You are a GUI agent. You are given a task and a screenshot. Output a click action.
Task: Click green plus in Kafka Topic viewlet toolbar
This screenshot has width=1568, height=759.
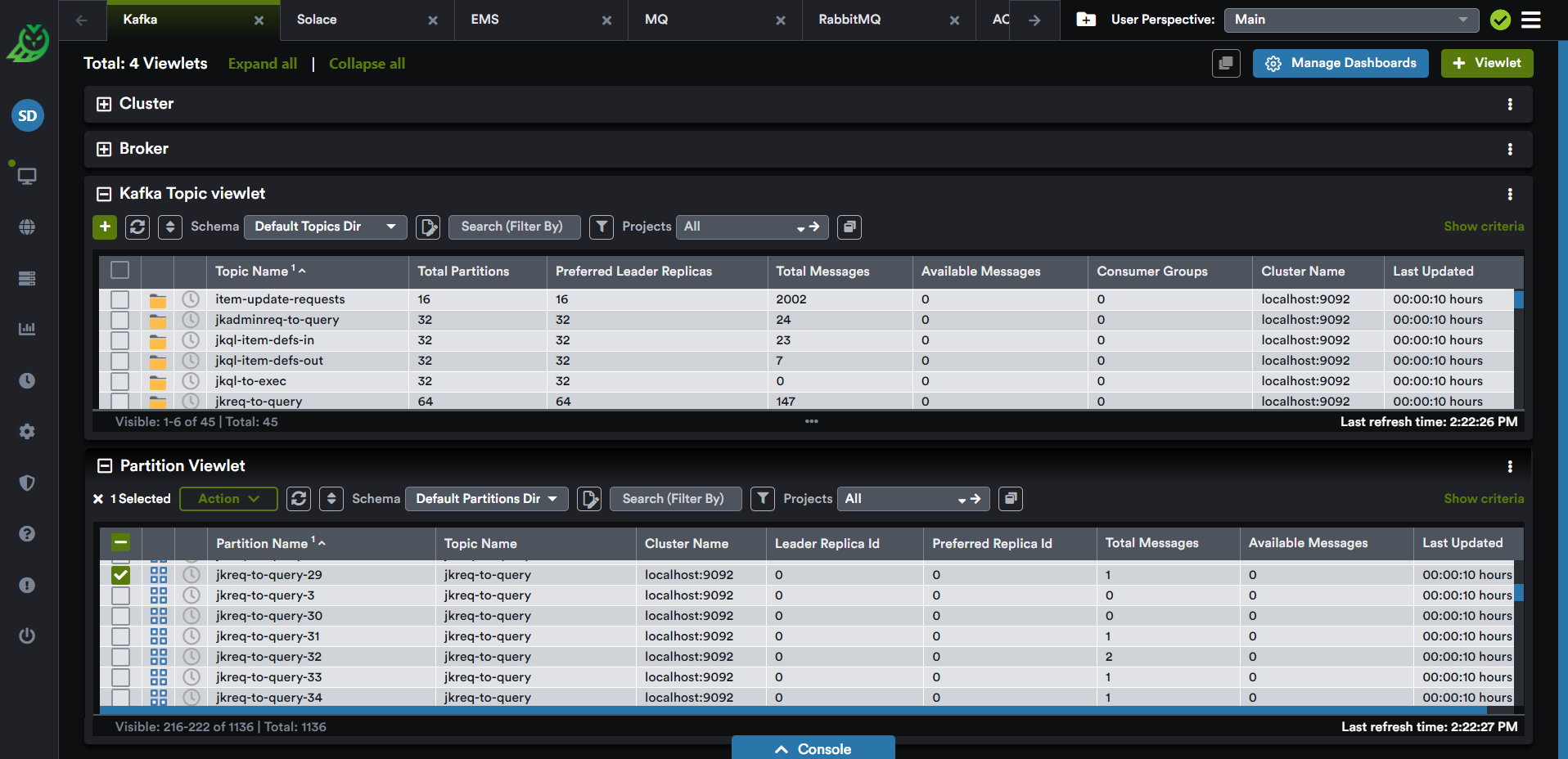tap(105, 227)
